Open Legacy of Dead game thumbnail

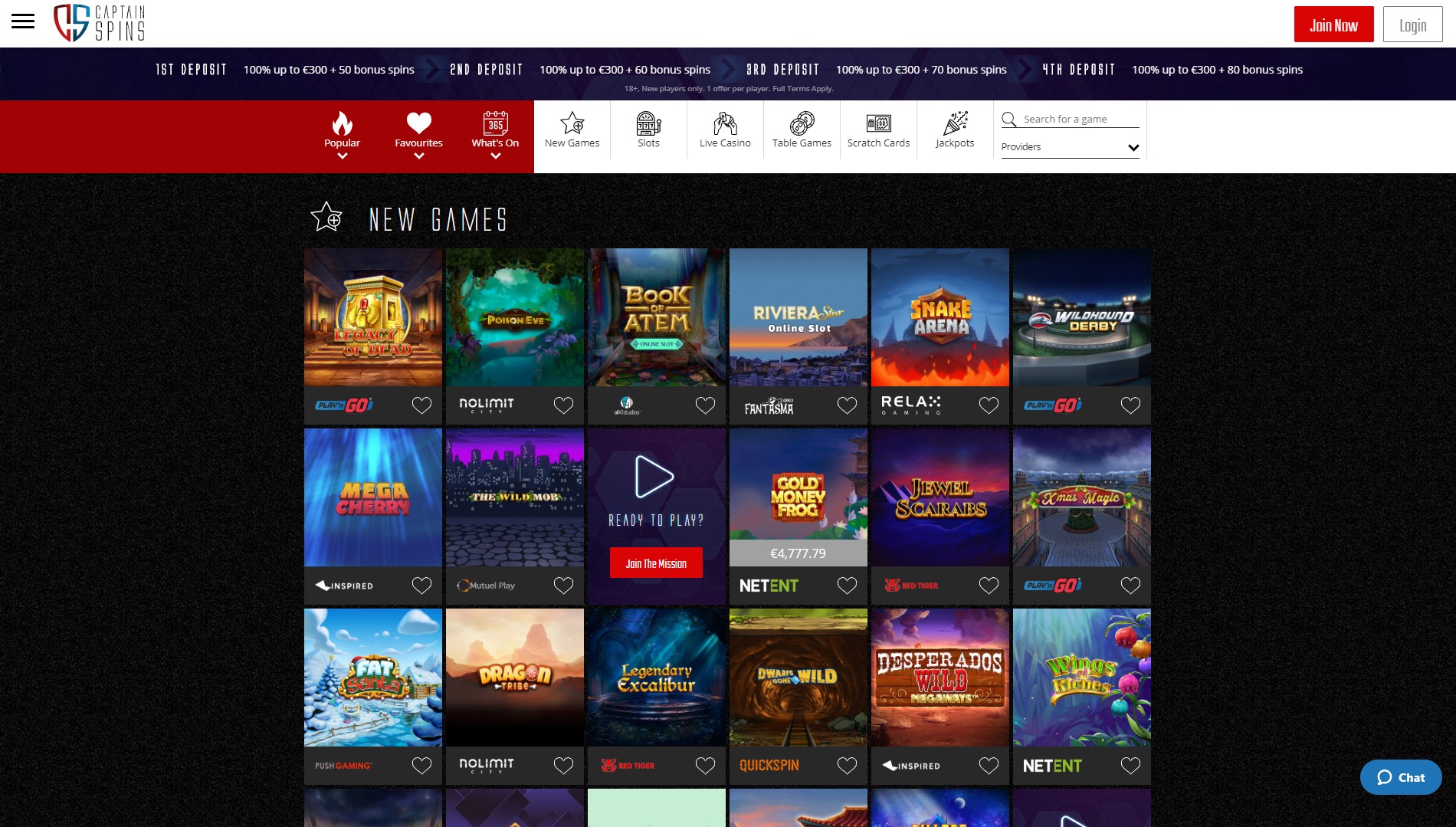pos(373,317)
